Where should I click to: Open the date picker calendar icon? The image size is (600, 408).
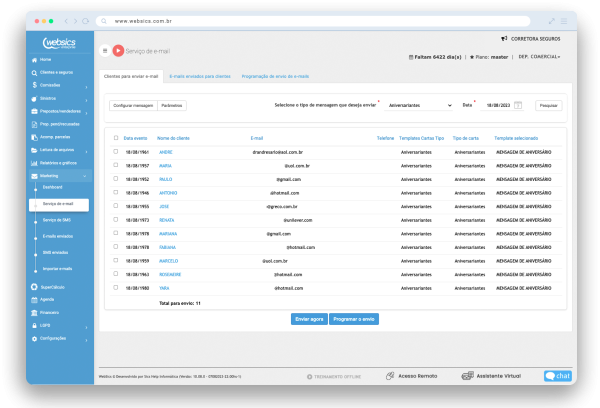point(518,105)
